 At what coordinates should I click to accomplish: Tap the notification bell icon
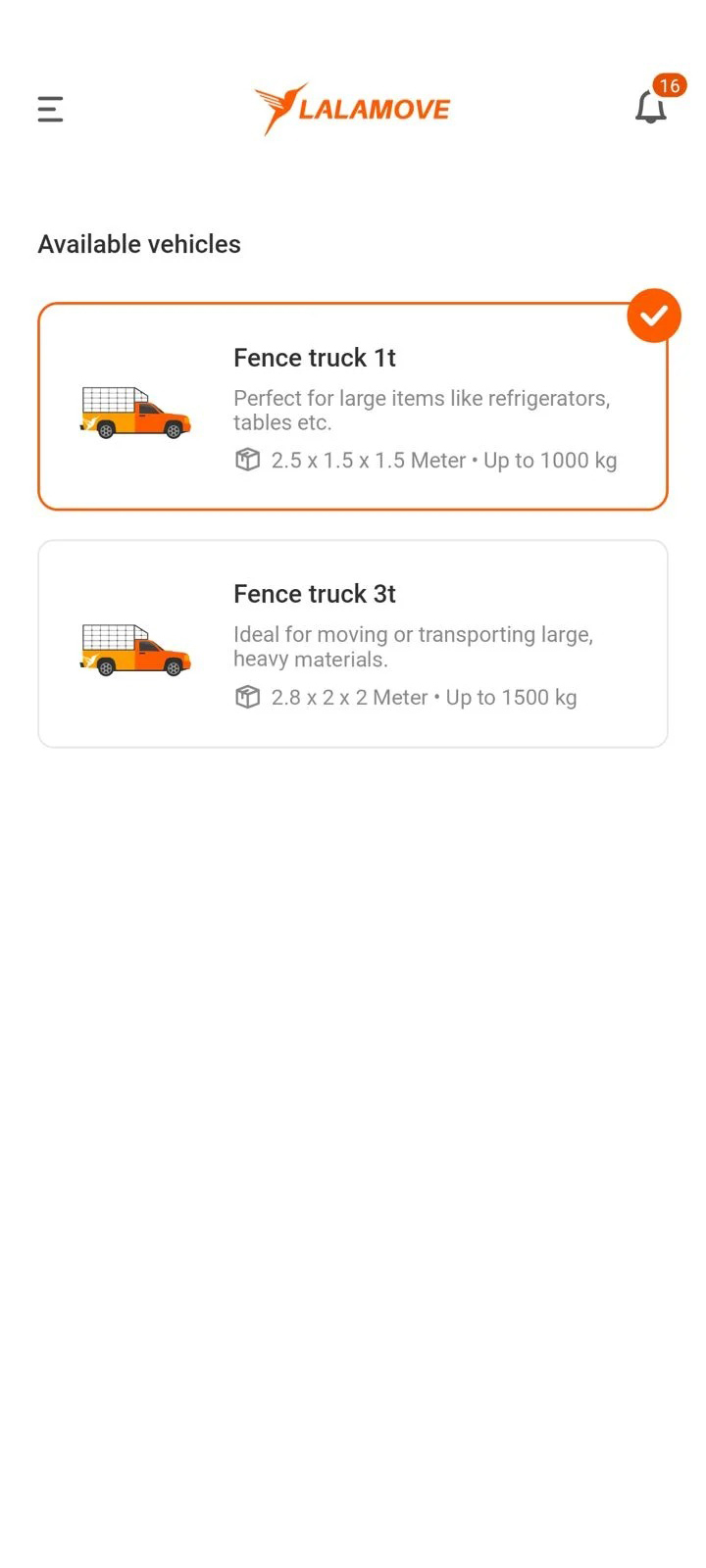(x=650, y=108)
